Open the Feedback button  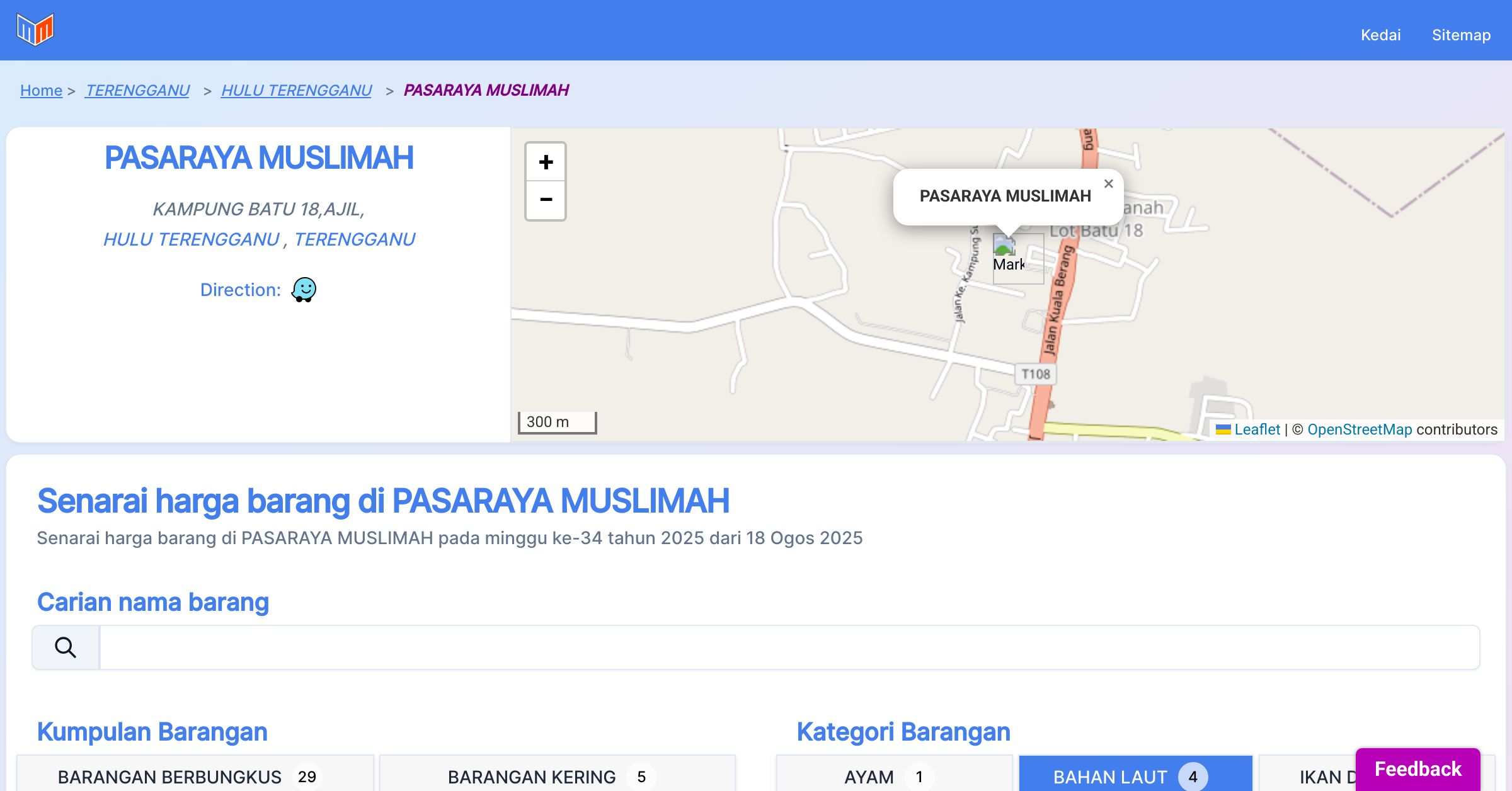click(1417, 768)
